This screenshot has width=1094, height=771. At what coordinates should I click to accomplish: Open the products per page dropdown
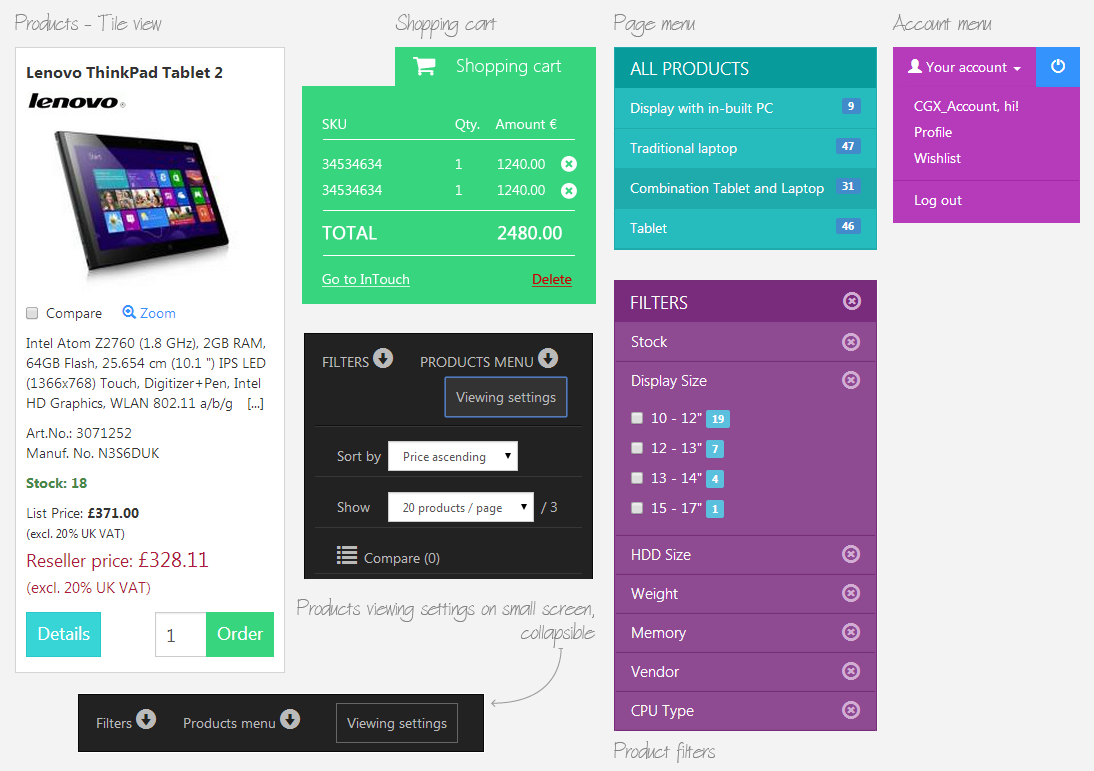point(460,507)
